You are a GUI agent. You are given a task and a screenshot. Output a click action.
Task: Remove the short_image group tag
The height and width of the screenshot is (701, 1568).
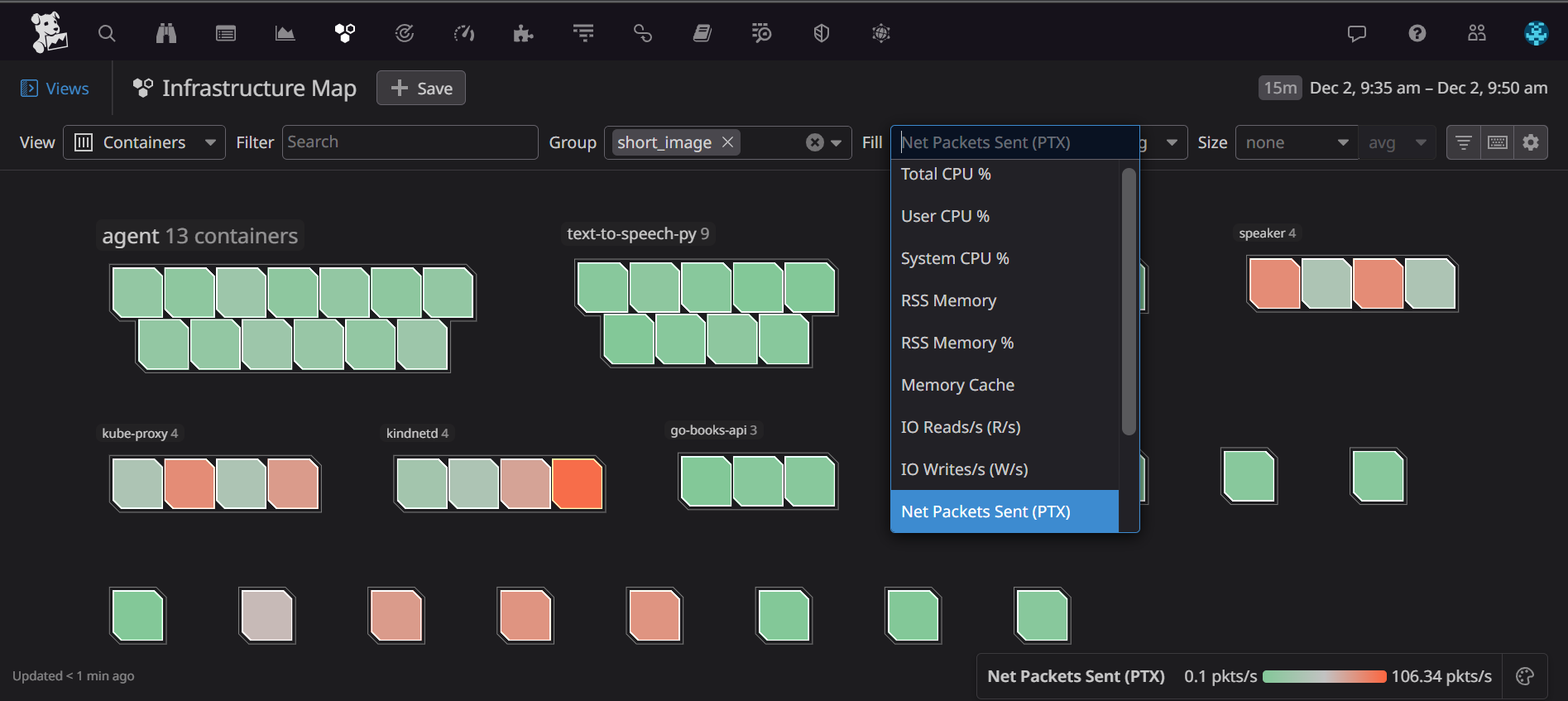tap(728, 142)
